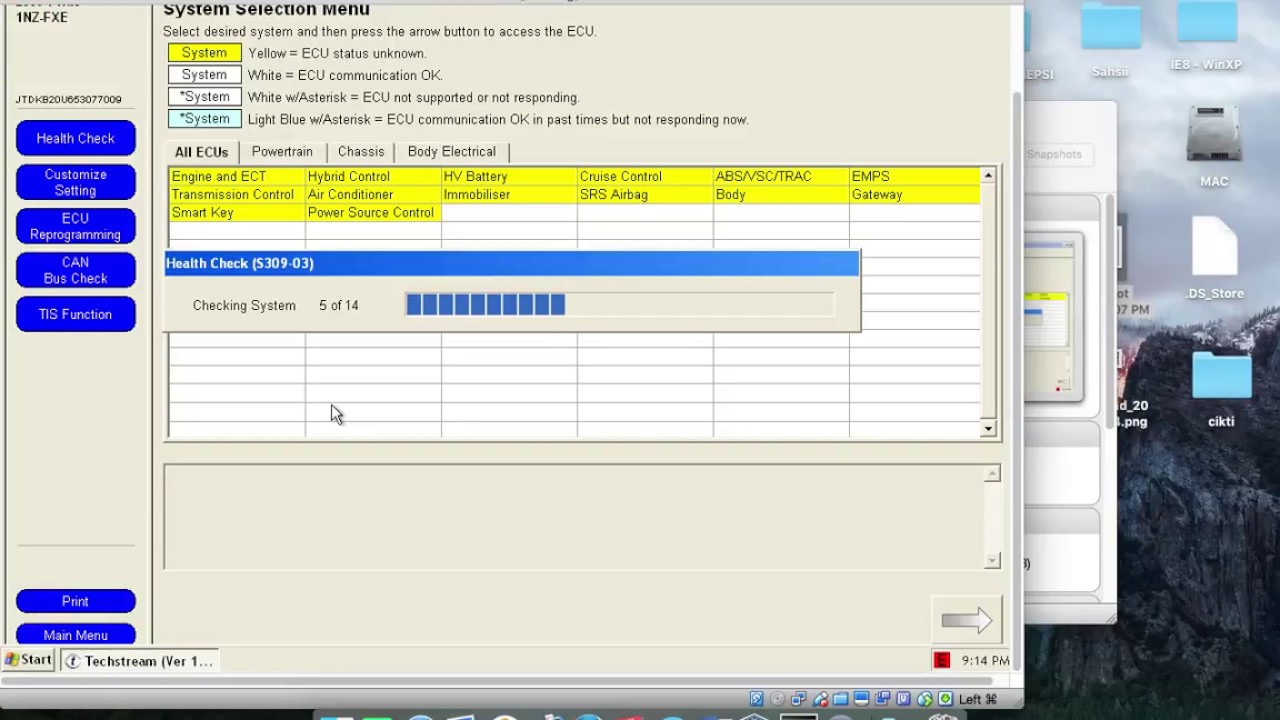This screenshot has width=1280, height=720.
Task: Select ABS/VSC/TRAC system
Action: (x=781, y=176)
